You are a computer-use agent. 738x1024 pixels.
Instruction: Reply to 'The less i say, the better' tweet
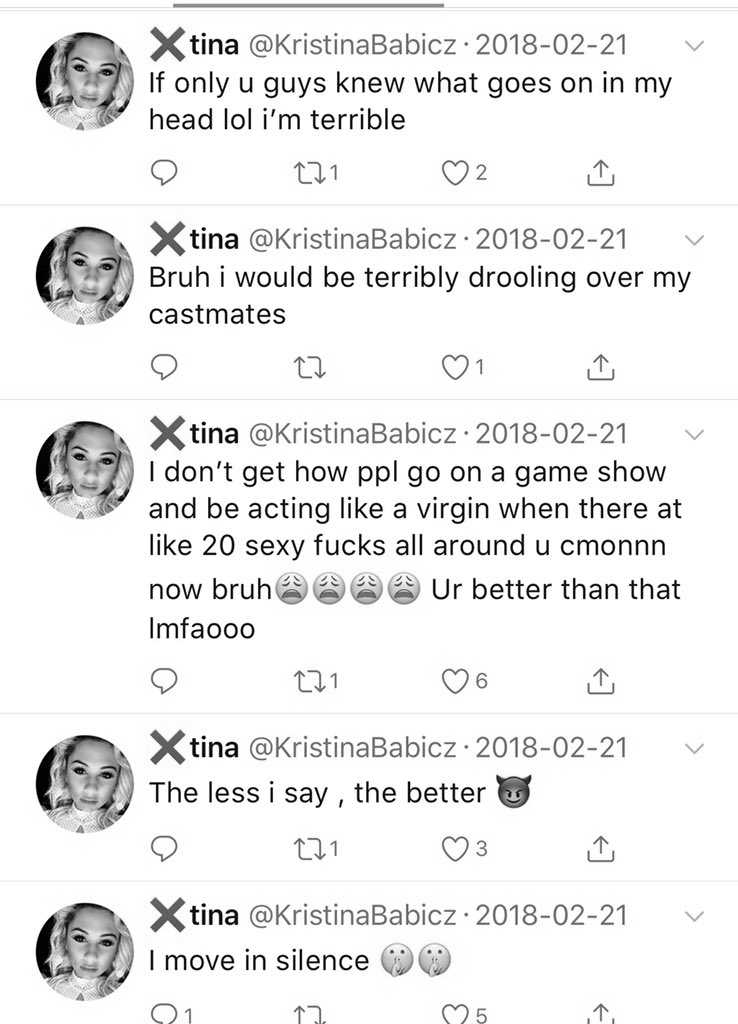pyautogui.click(x=164, y=848)
